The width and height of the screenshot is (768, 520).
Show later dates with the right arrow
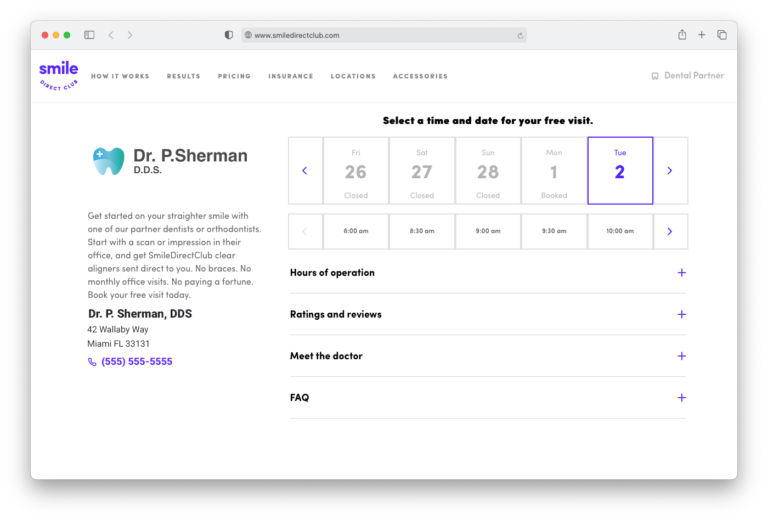tap(670, 170)
